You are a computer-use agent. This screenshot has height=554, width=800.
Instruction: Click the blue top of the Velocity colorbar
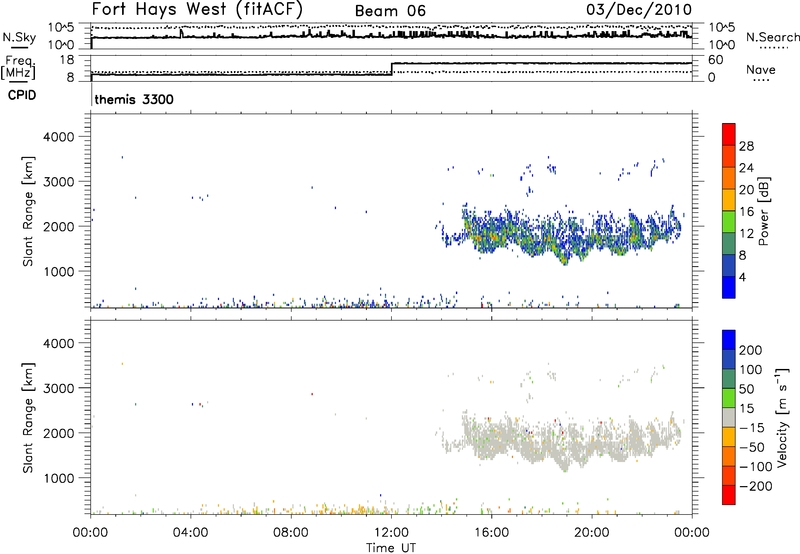[x=729, y=340]
